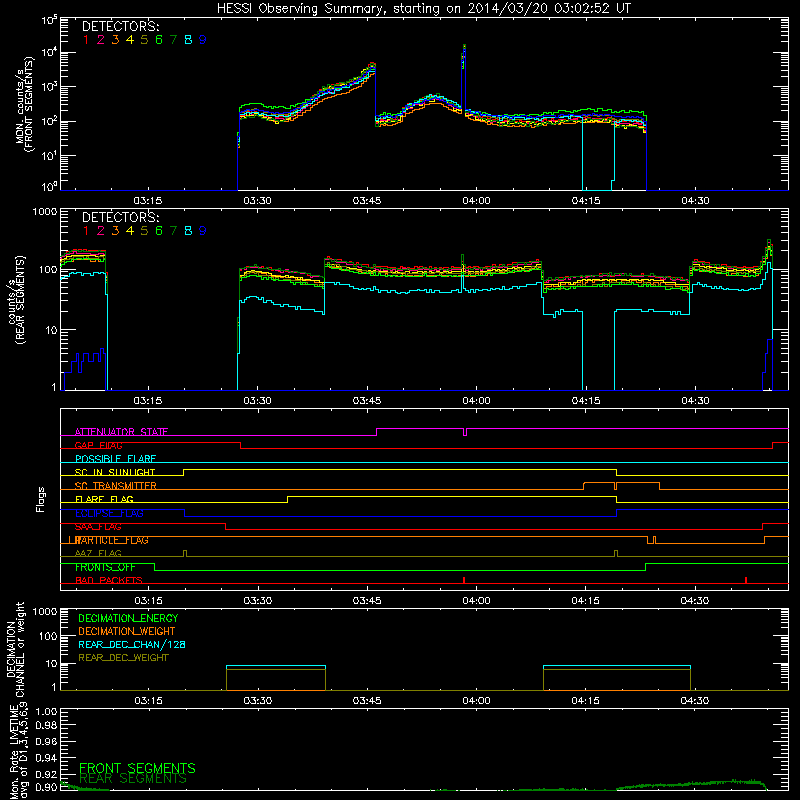Image resolution: width=800 pixels, height=800 pixels.
Task: Click the ATTENUATOR_STATE dip just before 04:00
Action: pyautogui.click(x=465, y=432)
